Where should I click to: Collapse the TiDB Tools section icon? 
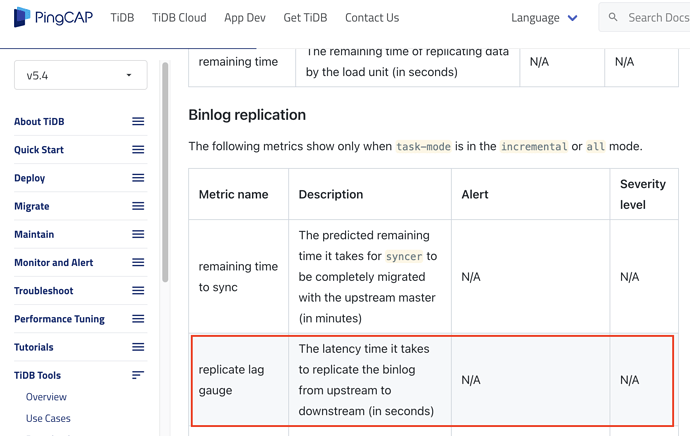(138, 375)
